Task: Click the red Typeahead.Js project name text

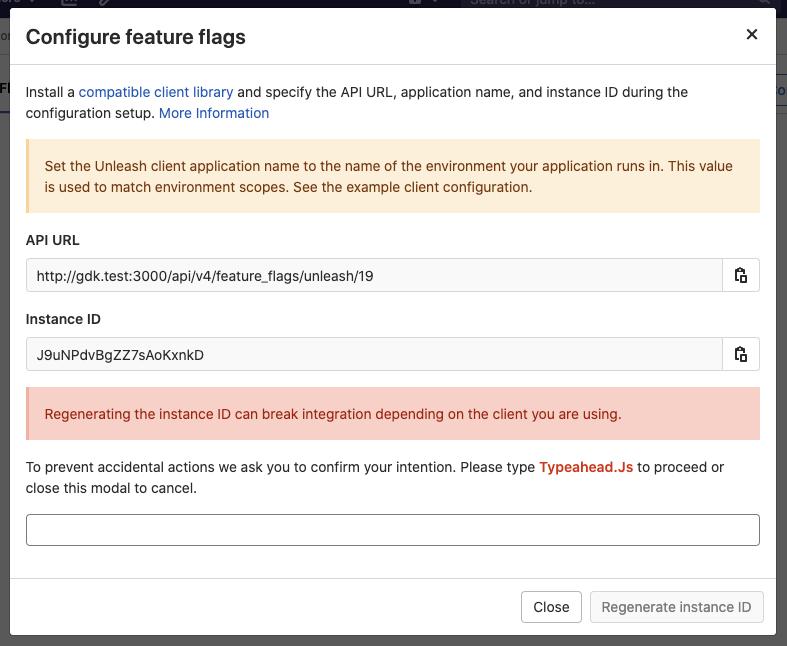Action: [x=586, y=467]
